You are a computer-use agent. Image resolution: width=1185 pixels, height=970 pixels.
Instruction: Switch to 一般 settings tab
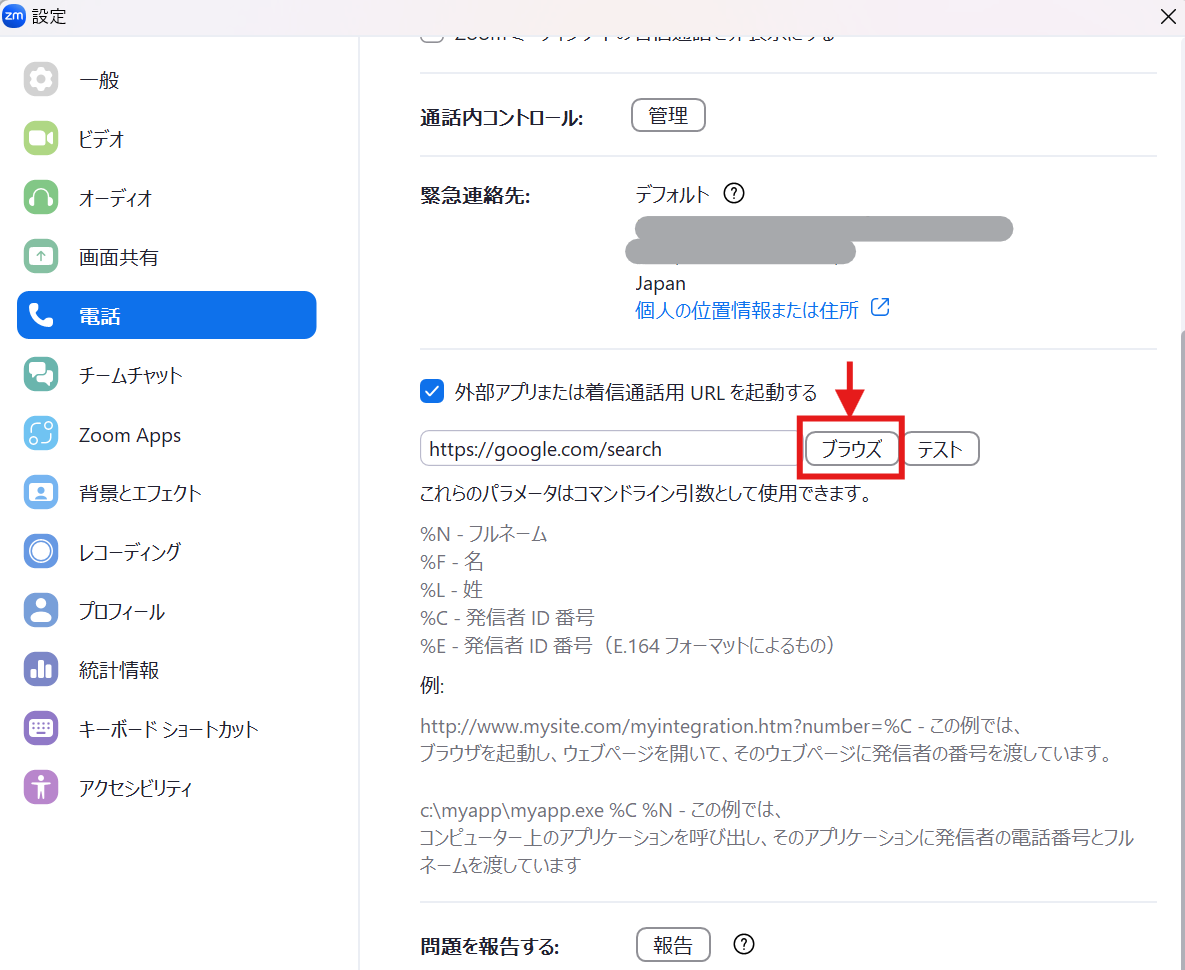click(x=166, y=79)
